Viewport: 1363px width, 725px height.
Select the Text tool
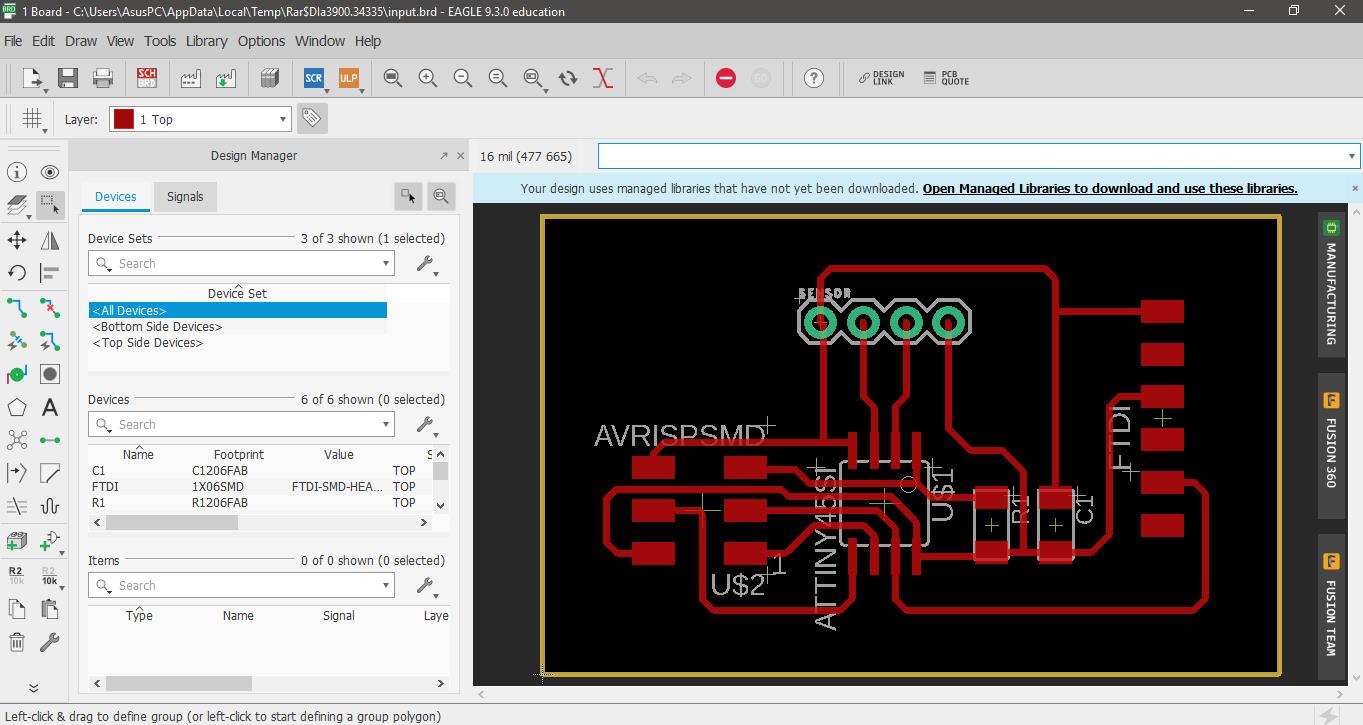tap(50, 408)
